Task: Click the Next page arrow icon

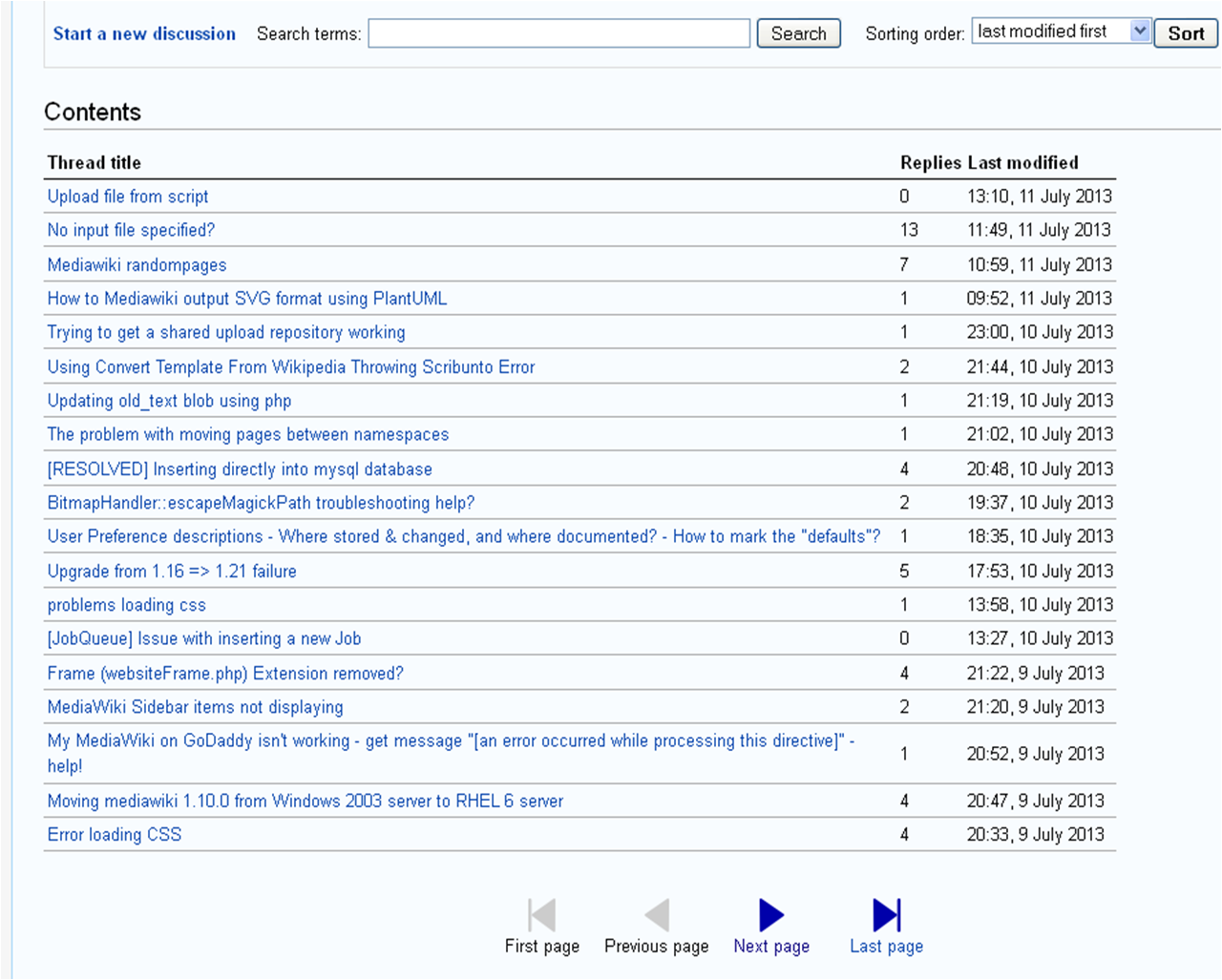Action: pyautogui.click(x=771, y=915)
